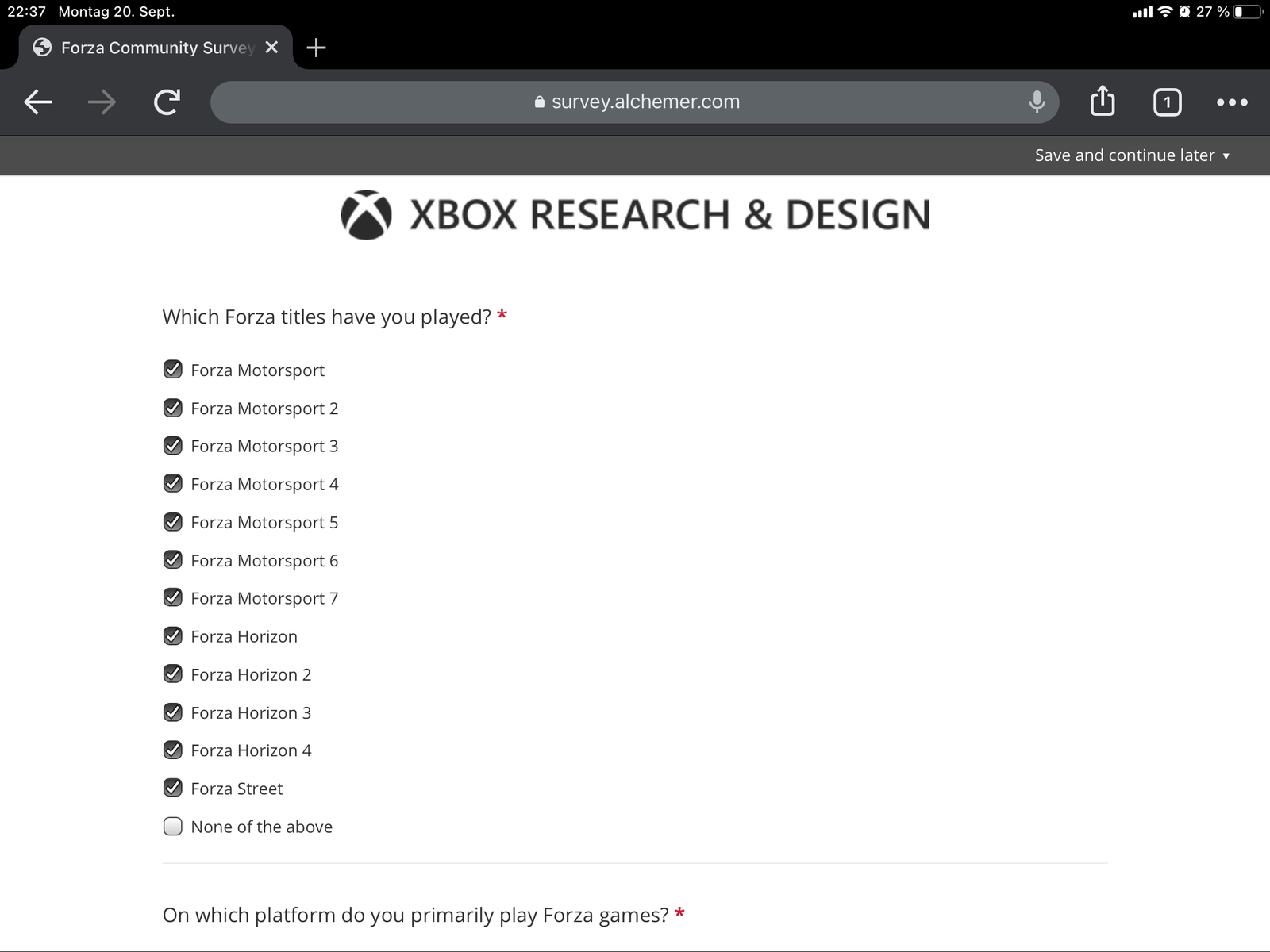The height and width of the screenshot is (952, 1270).
Task: Uncheck Forza Motorsport 2
Action: pos(172,408)
